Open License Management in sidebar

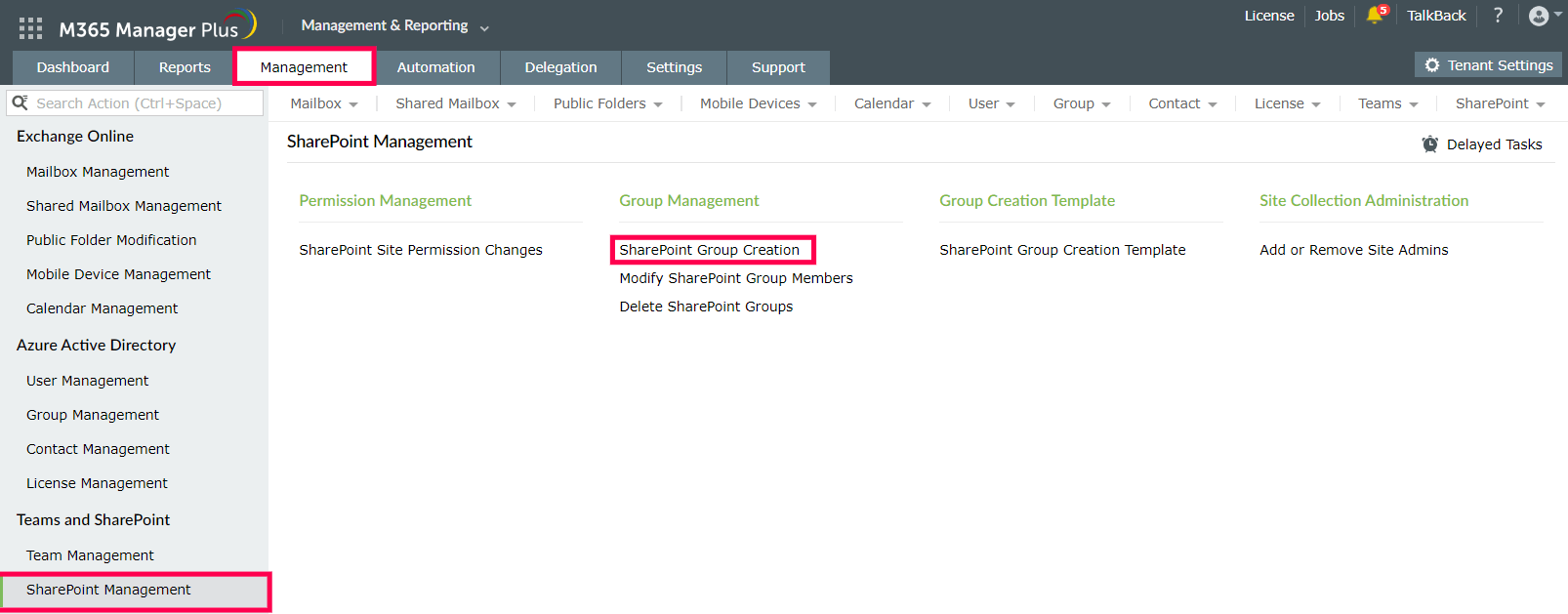pos(97,483)
